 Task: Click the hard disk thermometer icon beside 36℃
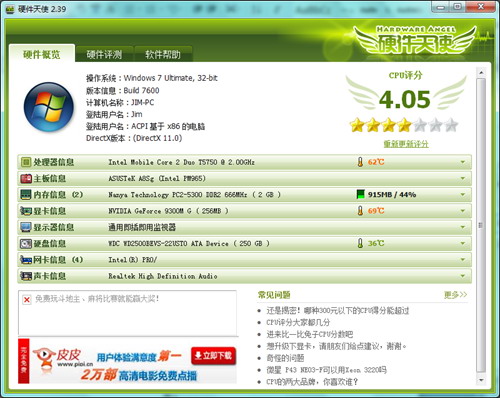[x=360, y=243]
